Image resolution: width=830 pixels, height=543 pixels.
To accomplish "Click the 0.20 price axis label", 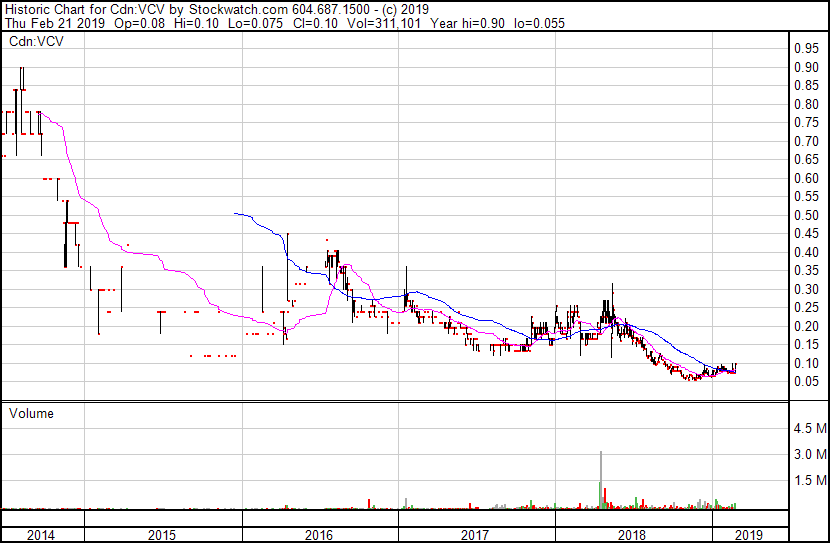I will click(806, 326).
